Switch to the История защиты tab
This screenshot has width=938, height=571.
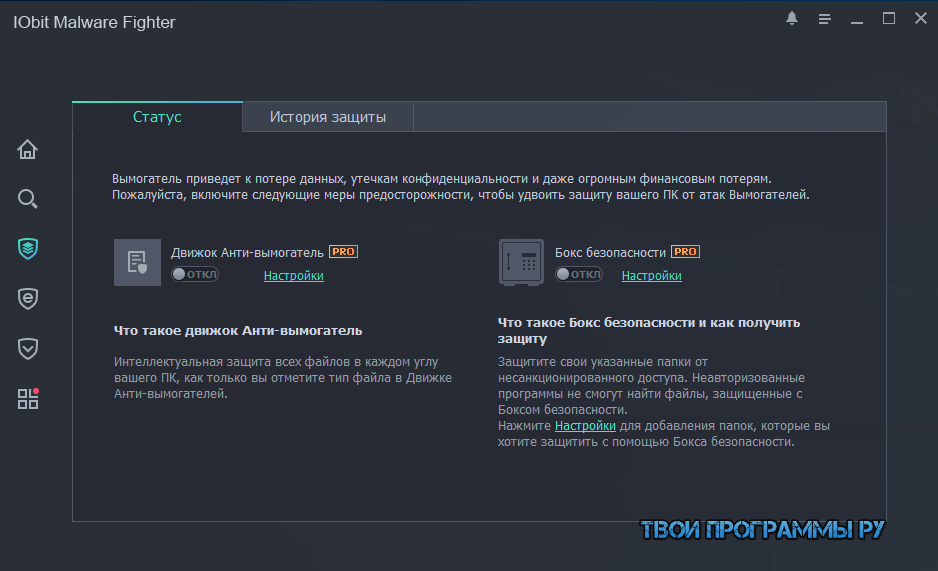click(x=328, y=117)
